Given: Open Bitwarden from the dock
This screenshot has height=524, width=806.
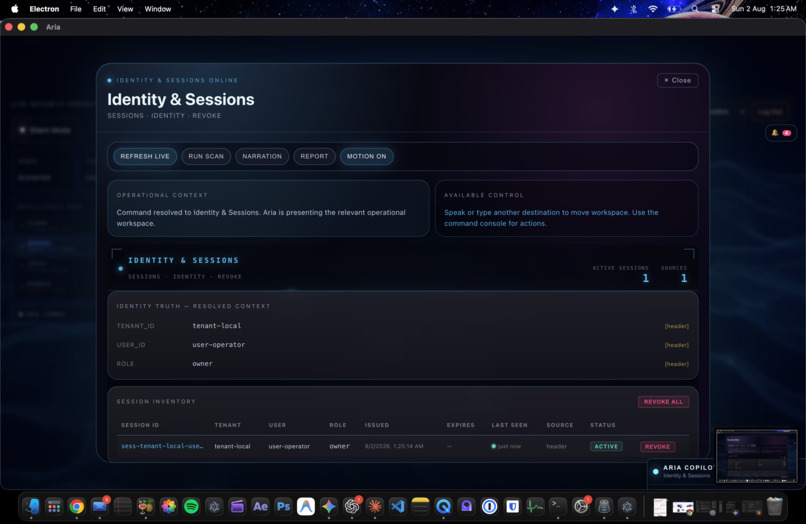Looking at the screenshot, I should (512, 507).
